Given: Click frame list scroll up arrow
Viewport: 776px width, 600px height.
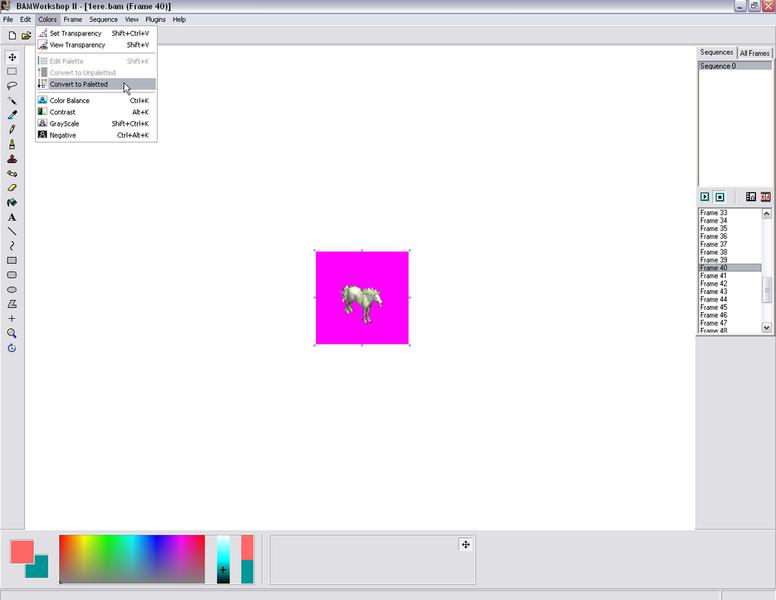Looking at the screenshot, I should point(767,213).
